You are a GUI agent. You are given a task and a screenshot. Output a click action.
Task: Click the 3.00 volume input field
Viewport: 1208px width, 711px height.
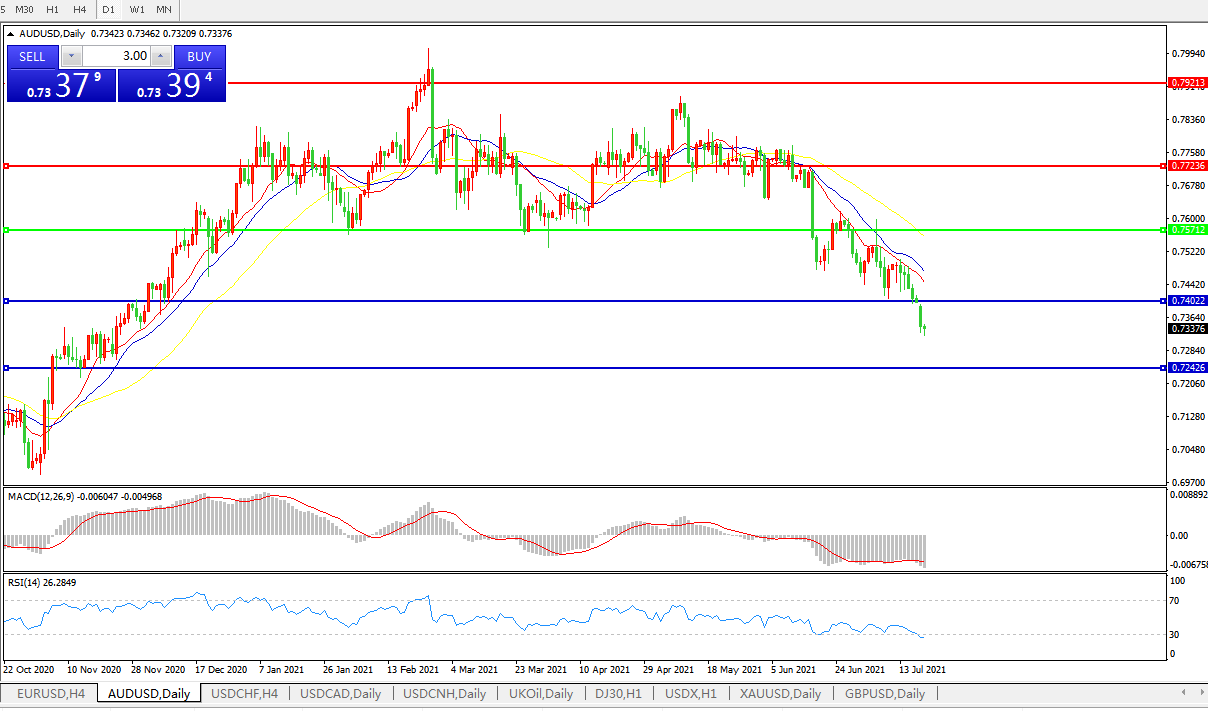tap(115, 56)
